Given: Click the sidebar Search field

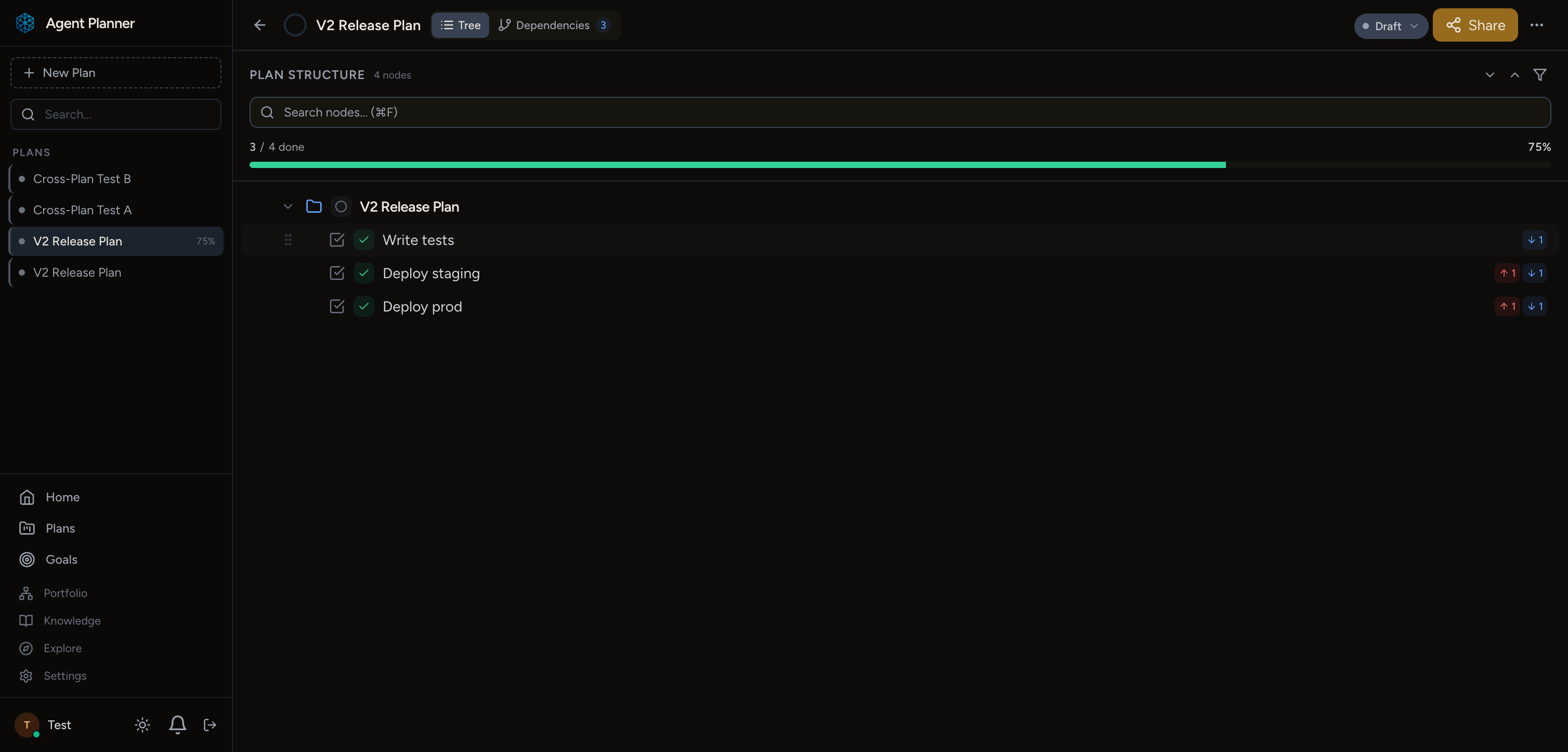Looking at the screenshot, I should click(115, 114).
